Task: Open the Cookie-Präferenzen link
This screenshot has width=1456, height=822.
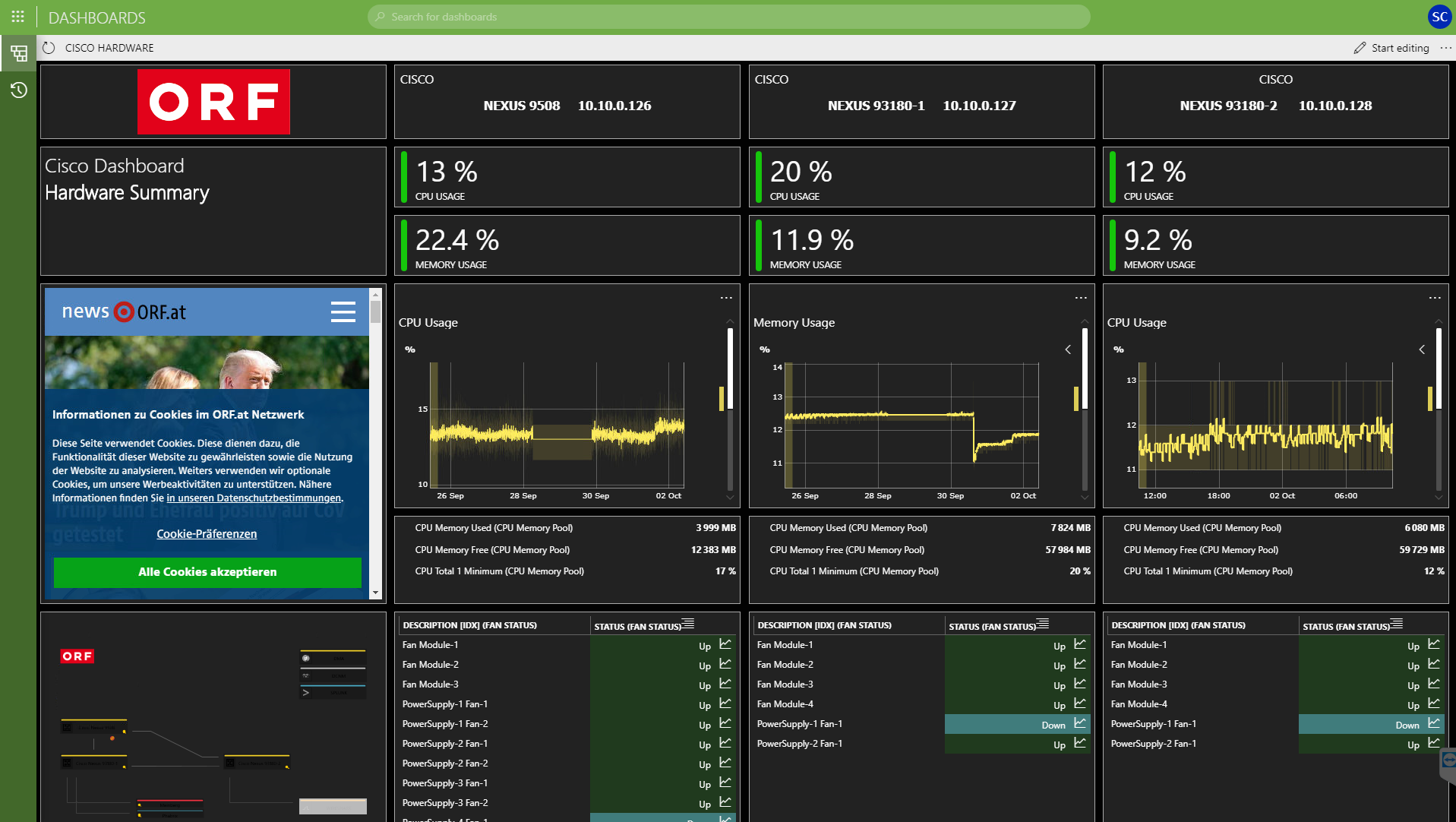Action: 207,534
